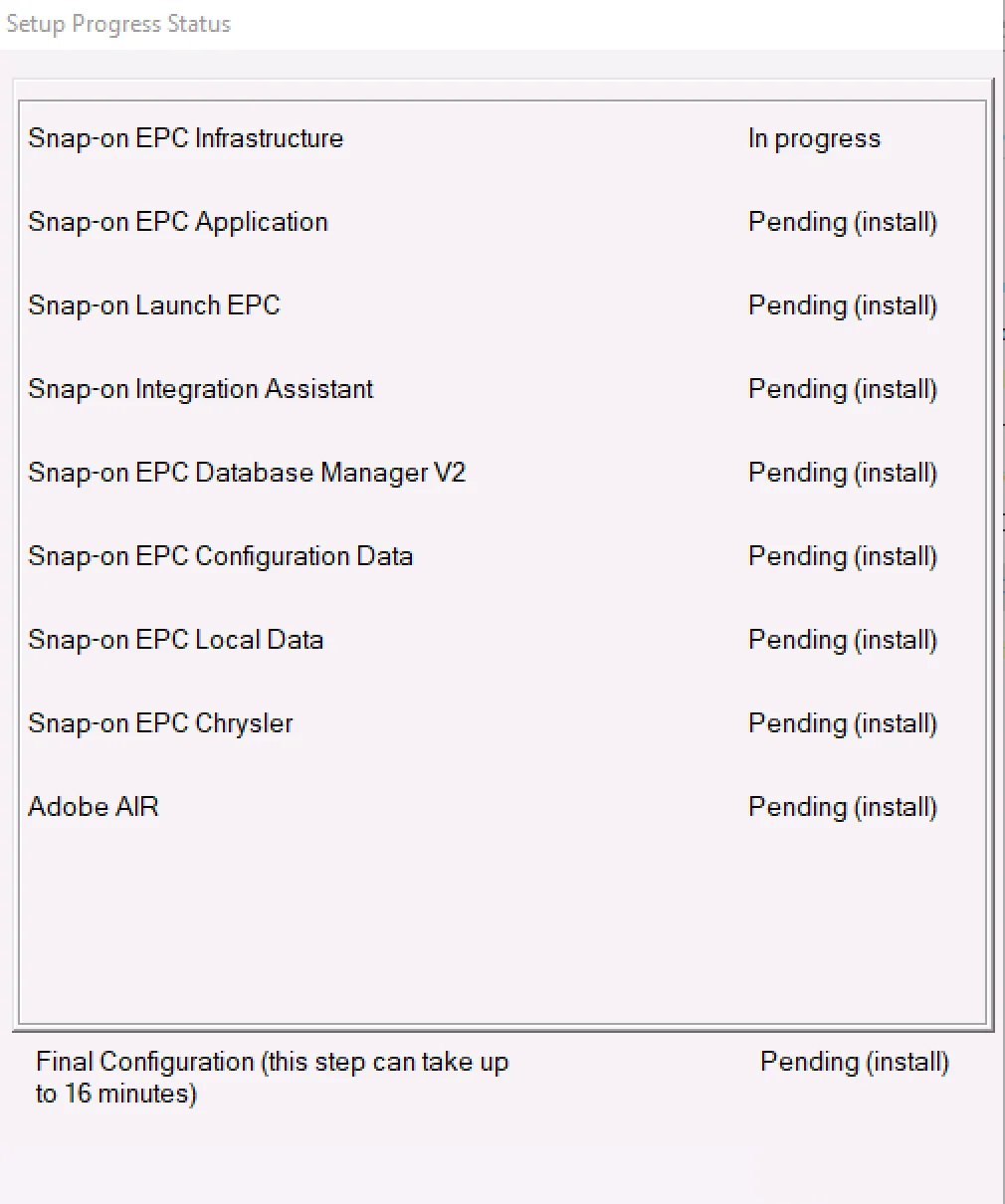
Task: Select the Snap-on EPC Local Data item
Action: [176, 640]
